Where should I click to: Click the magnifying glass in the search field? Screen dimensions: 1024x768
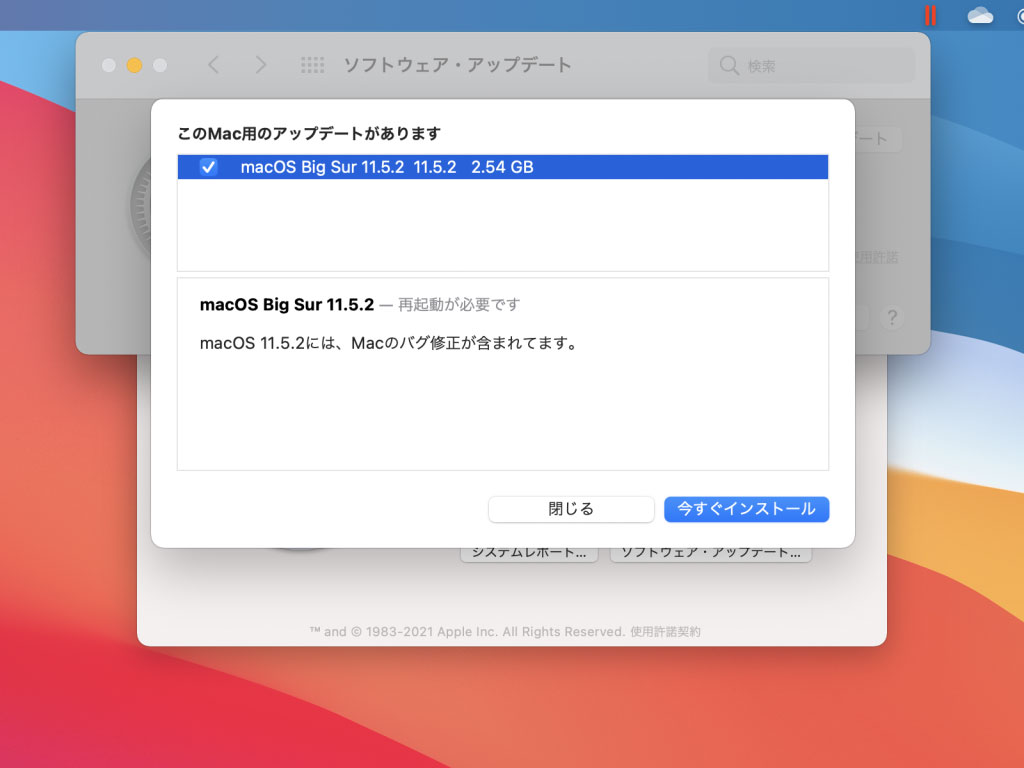729,65
